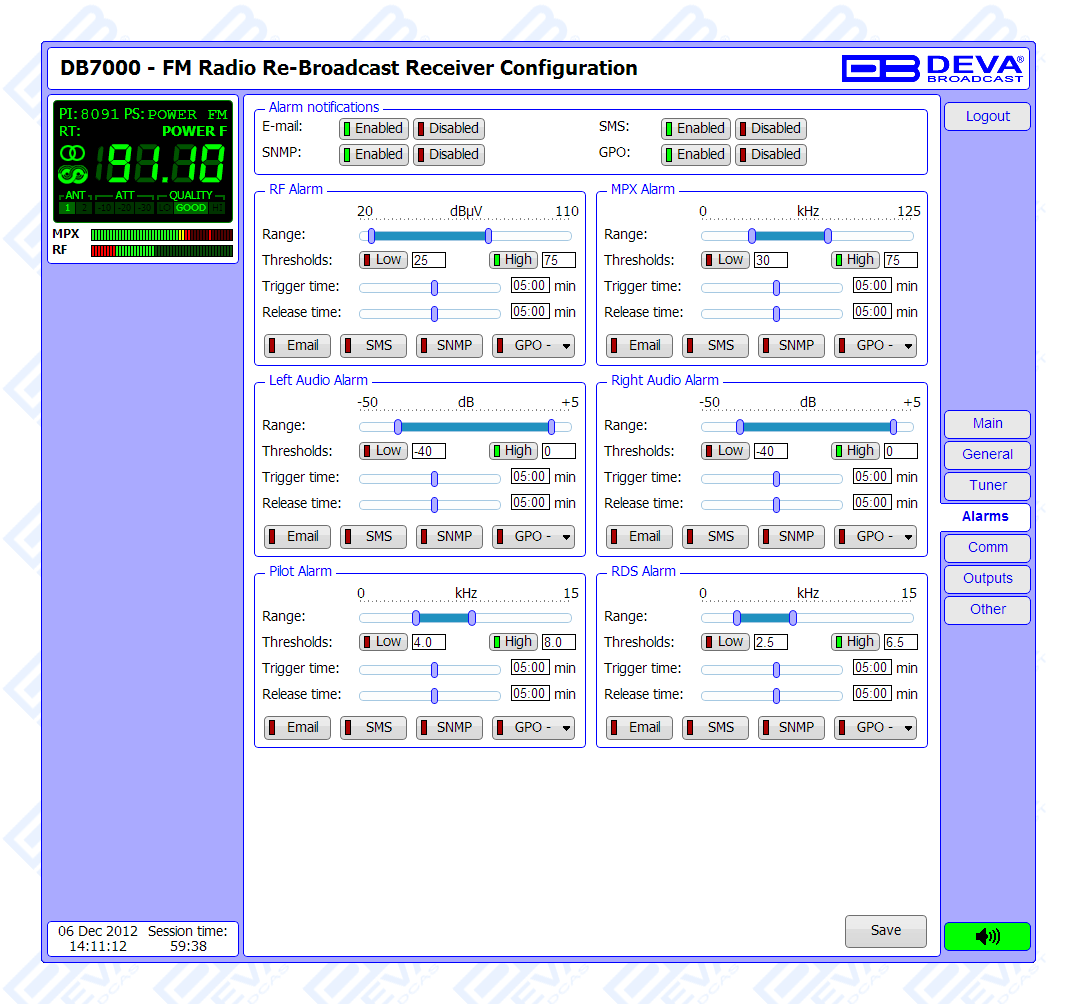Disable SNMP alarm notifications
1077x1004 pixels.
448,154
